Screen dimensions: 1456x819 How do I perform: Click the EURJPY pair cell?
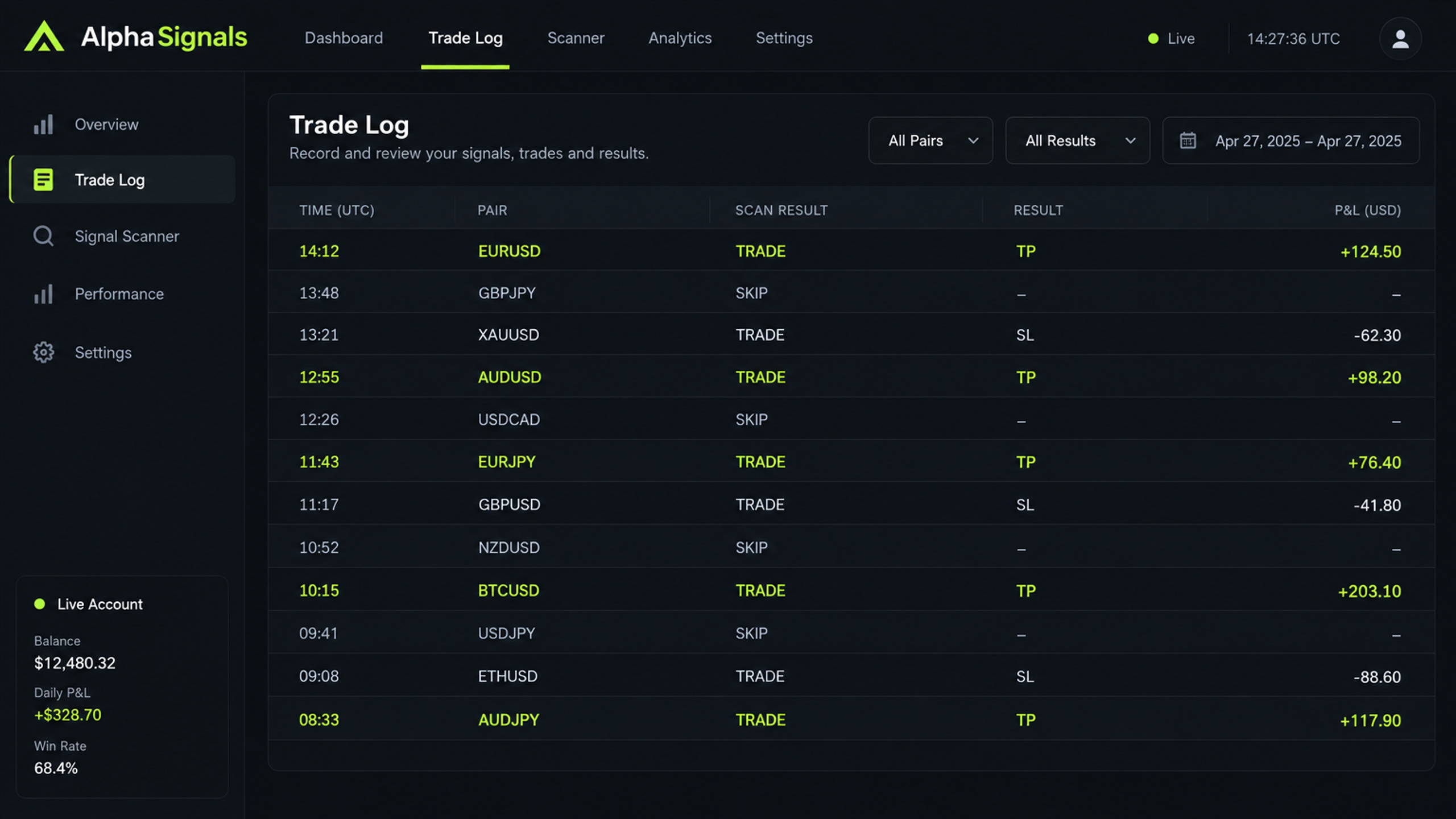(x=507, y=462)
